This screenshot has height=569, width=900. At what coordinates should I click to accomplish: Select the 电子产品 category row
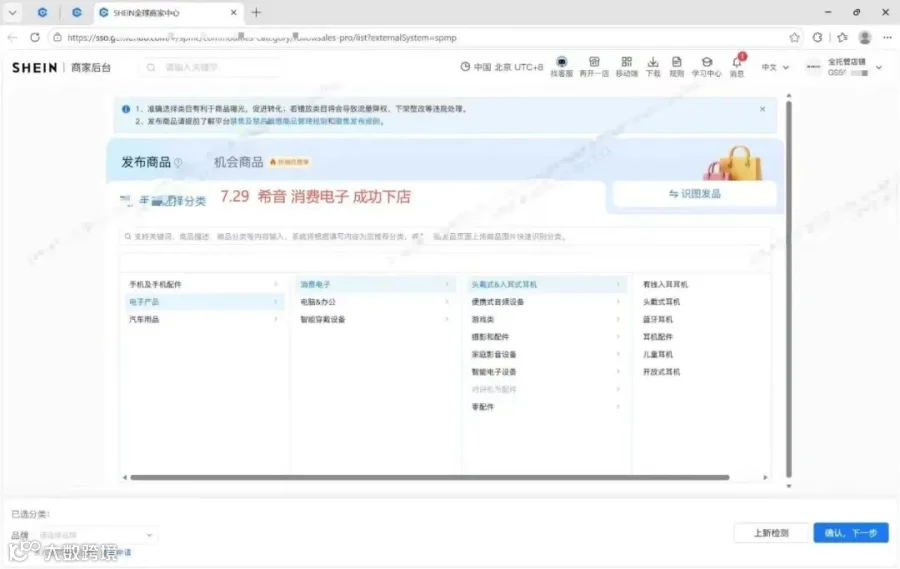[x=204, y=301]
